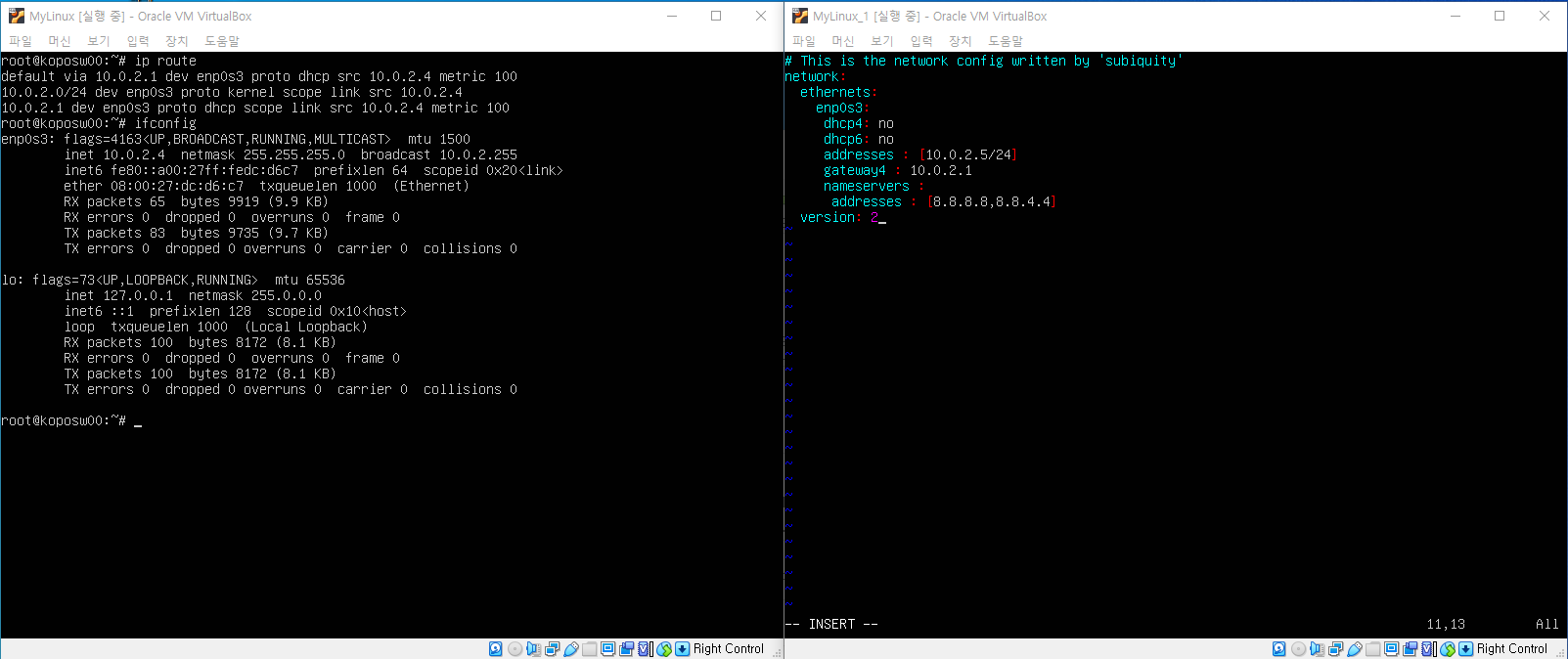
Task: Click empty shell prompt in MyLinux terminal
Action: pos(71,420)
